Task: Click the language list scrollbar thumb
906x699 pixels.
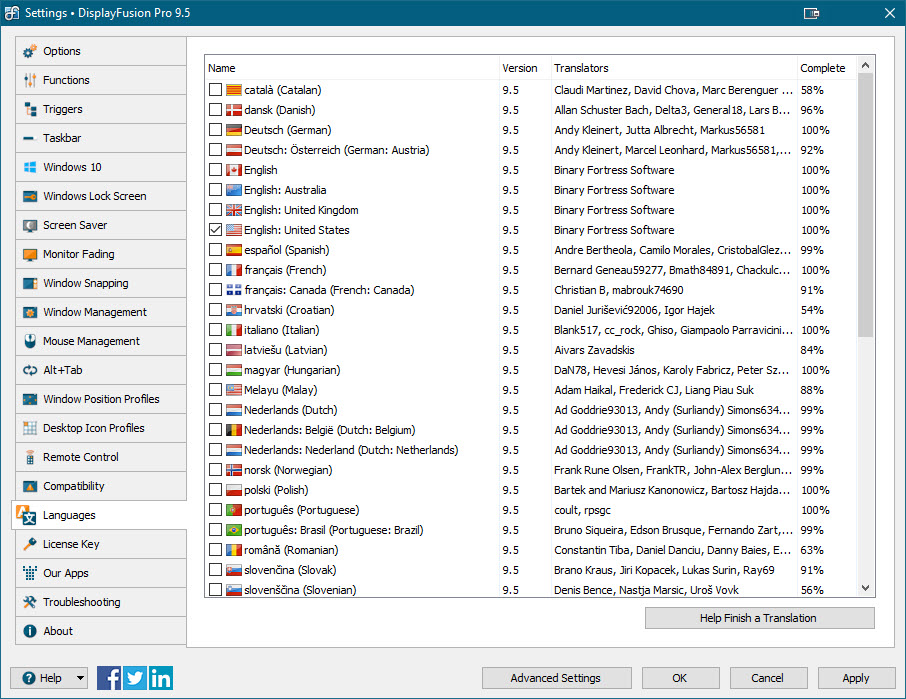Action: 865,205
